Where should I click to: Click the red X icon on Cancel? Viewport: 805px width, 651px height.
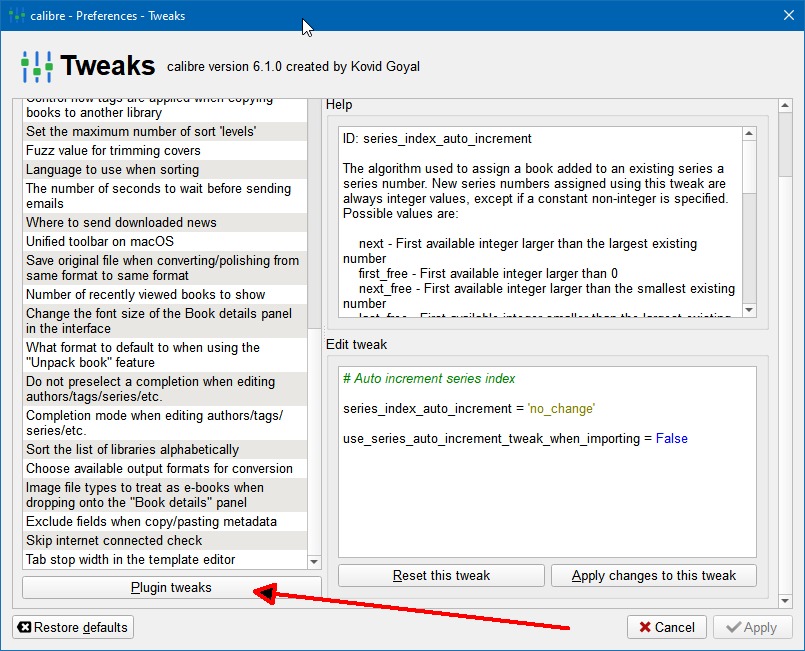coord(645,627)
